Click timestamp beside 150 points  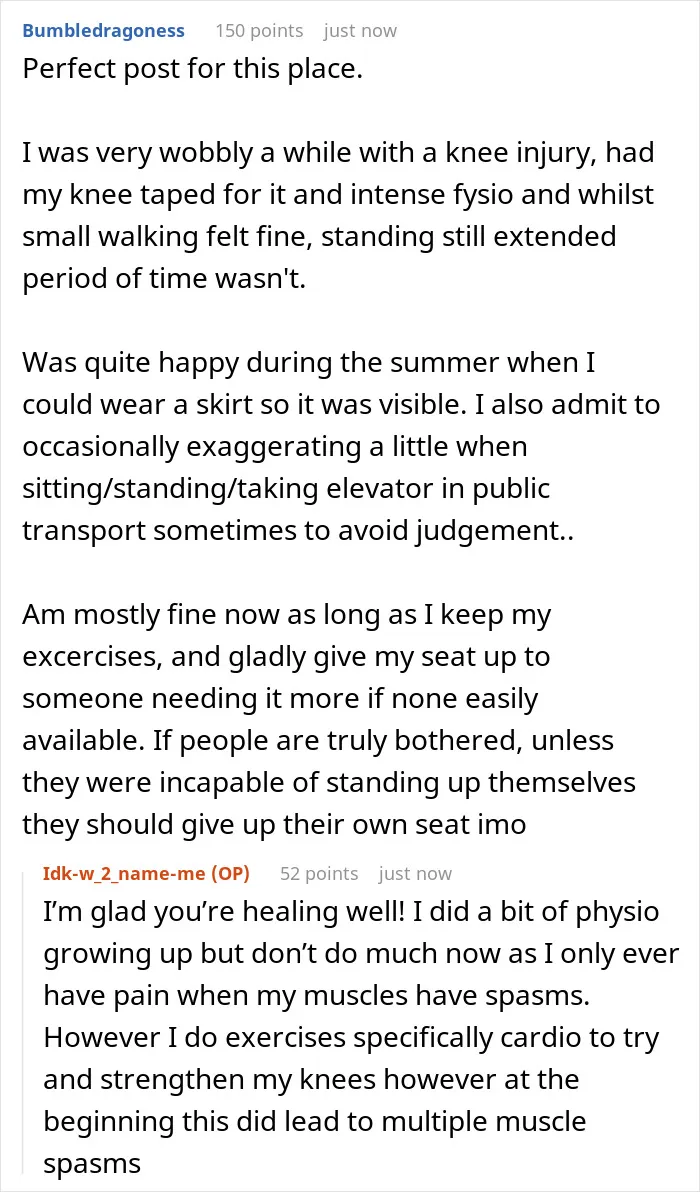pyautogui.click(x=360, y=31)
